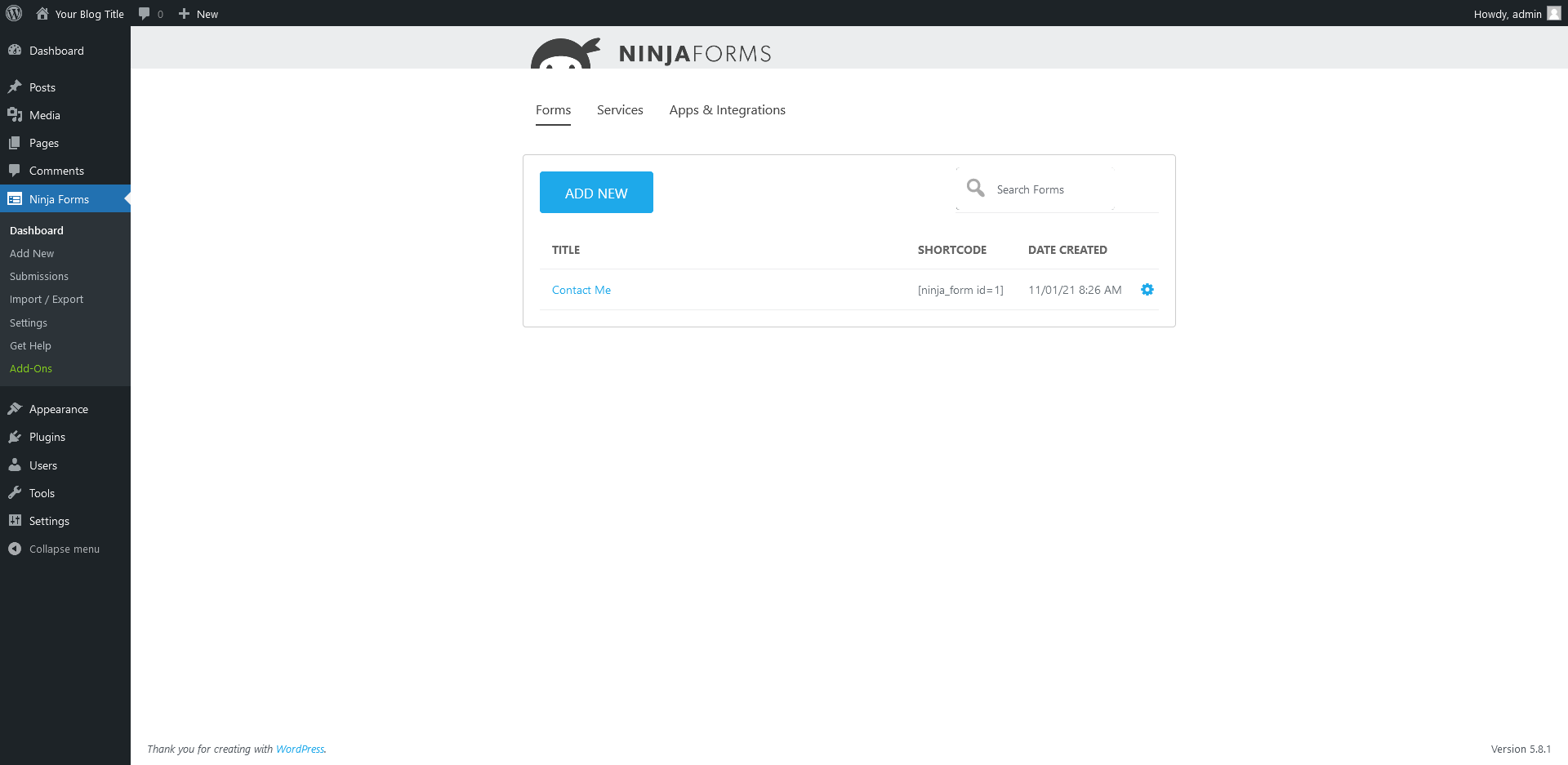Click the magnifier search icon
Image resolution: width=1568 pixels, height=765 pixels.
pyautogui.click(x=975, y=188)
